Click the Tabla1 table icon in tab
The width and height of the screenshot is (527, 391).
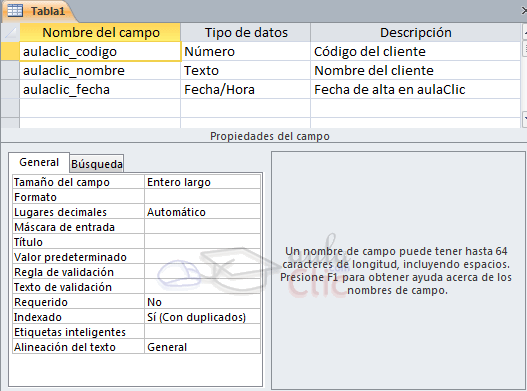tap(15, 11)
